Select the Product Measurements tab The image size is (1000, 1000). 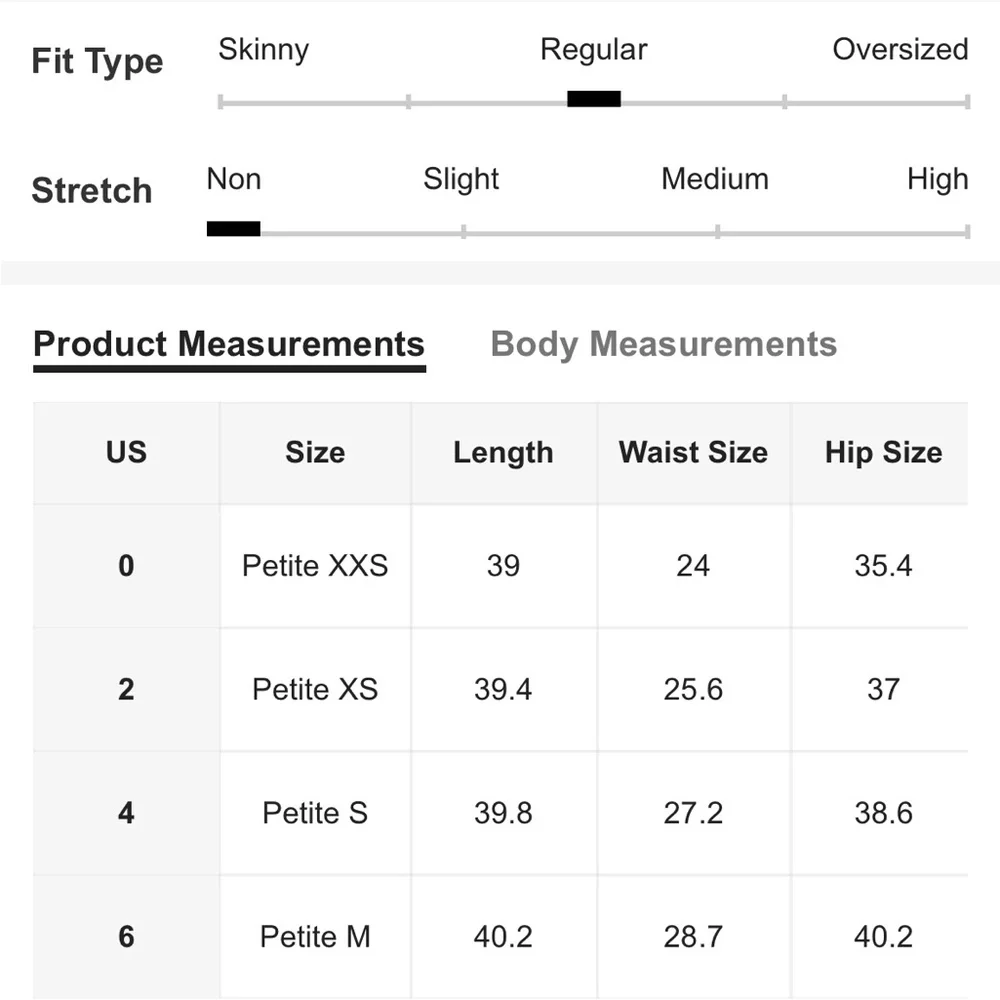click(228, 344)
